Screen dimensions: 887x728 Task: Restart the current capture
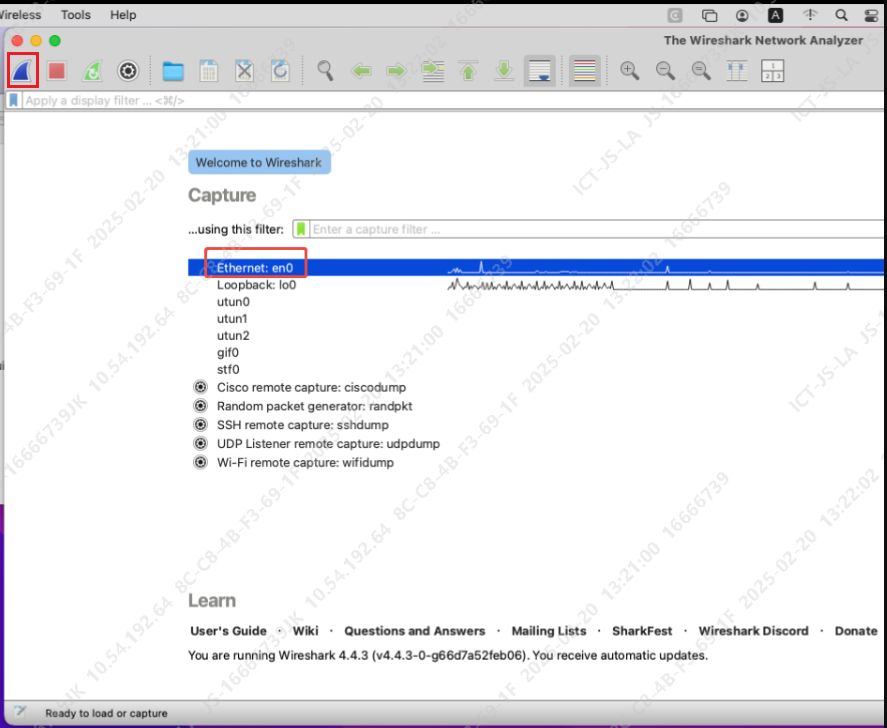[x=92, y=71]
